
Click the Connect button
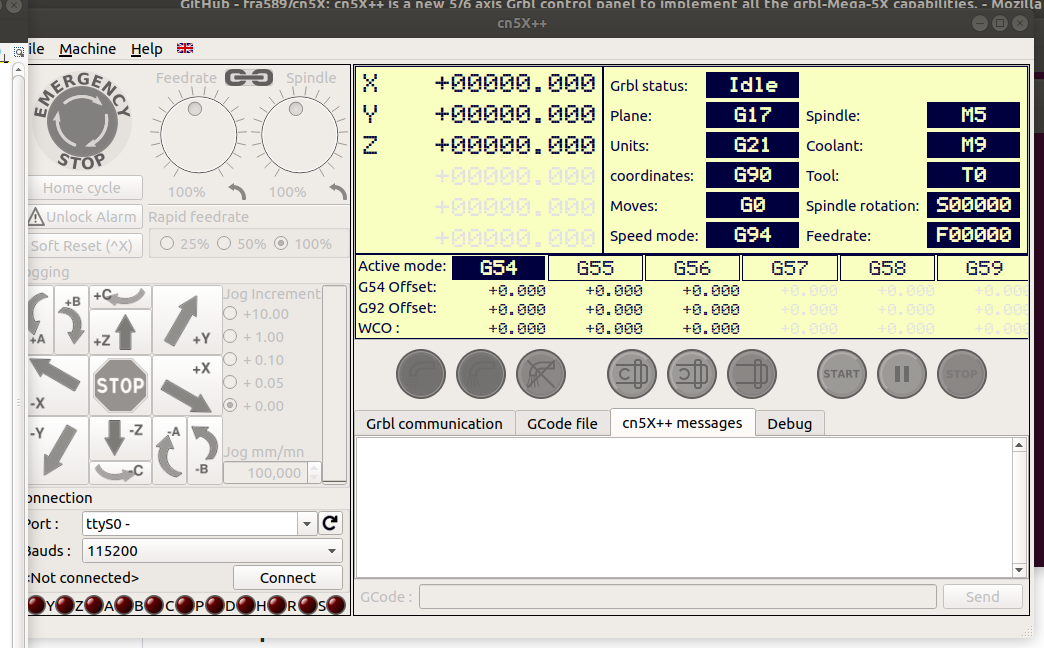pos(287,577)
